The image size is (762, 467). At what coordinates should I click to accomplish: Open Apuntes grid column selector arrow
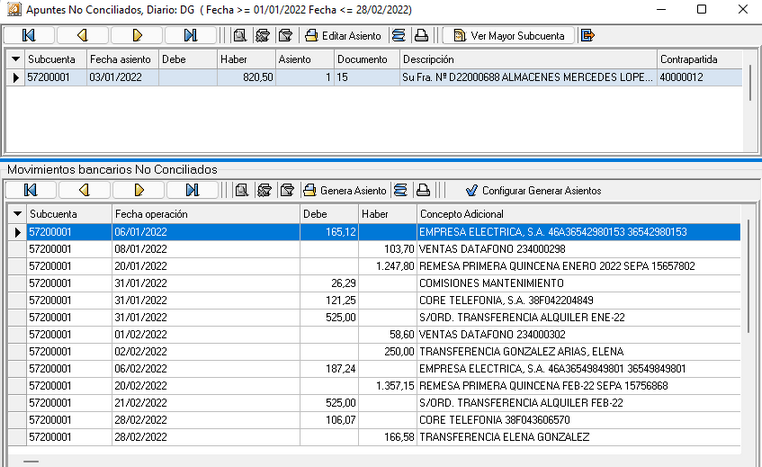point(16,59)
